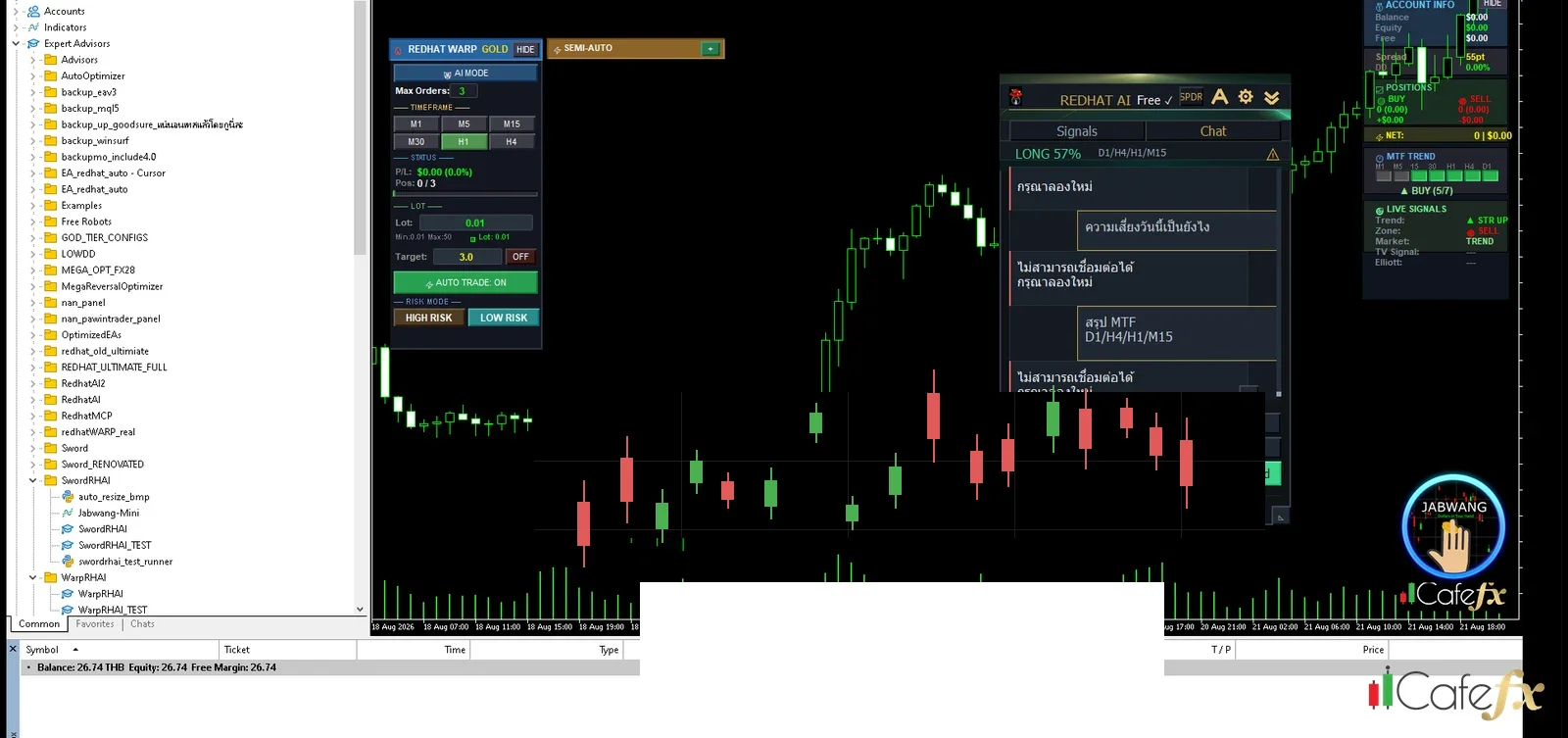Screen dimensions: 1568x738
Task: Switch to the Common tab
Action: coord(39,624)
